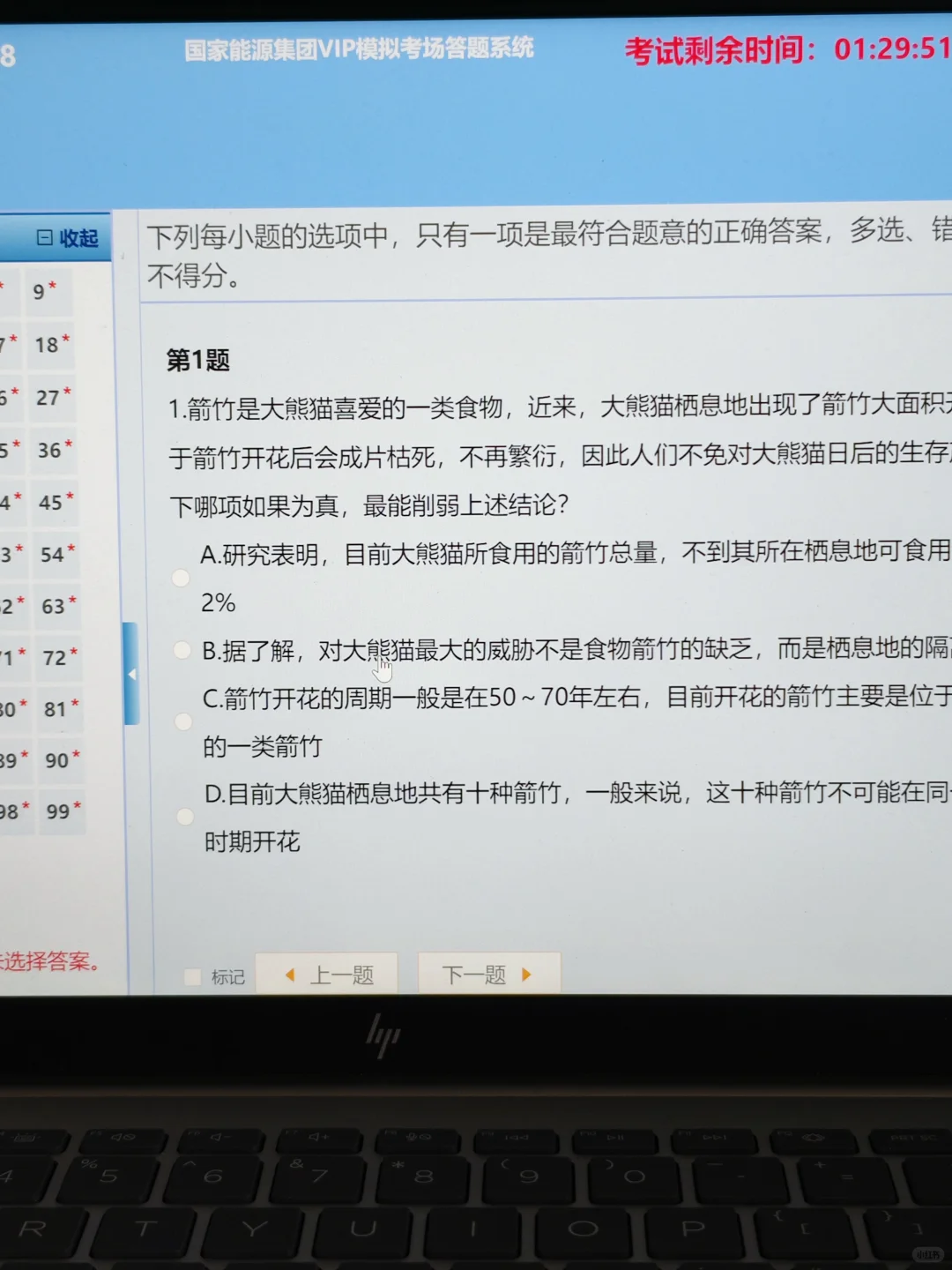Open question 81 from the number grid
952x1270 pixels.
[x=55, y=708]
